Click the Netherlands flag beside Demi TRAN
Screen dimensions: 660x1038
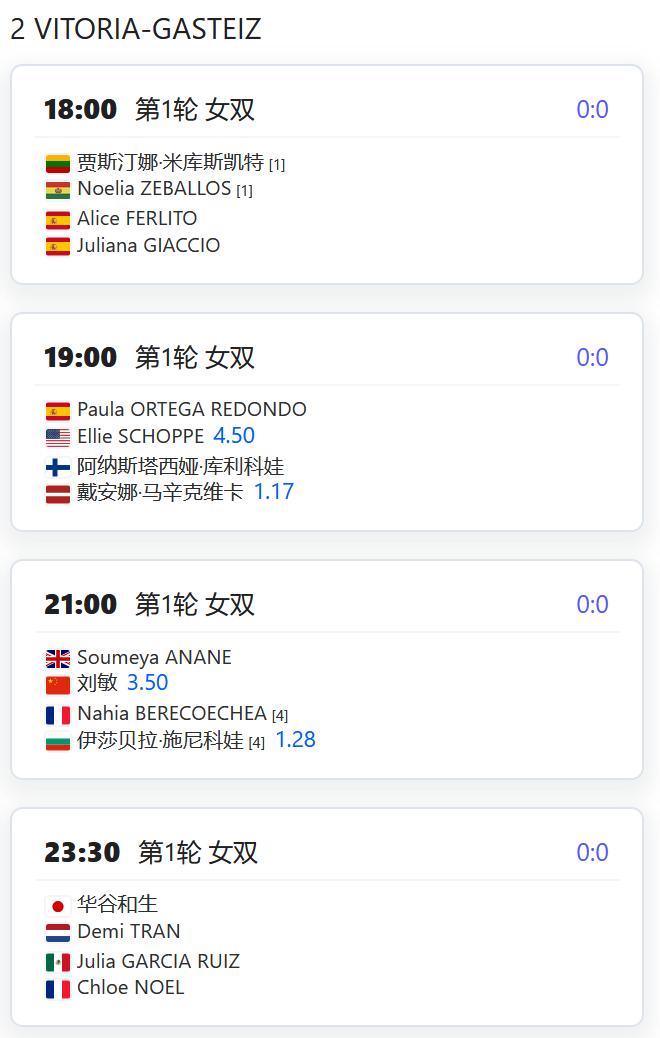(x=58, y=933)
